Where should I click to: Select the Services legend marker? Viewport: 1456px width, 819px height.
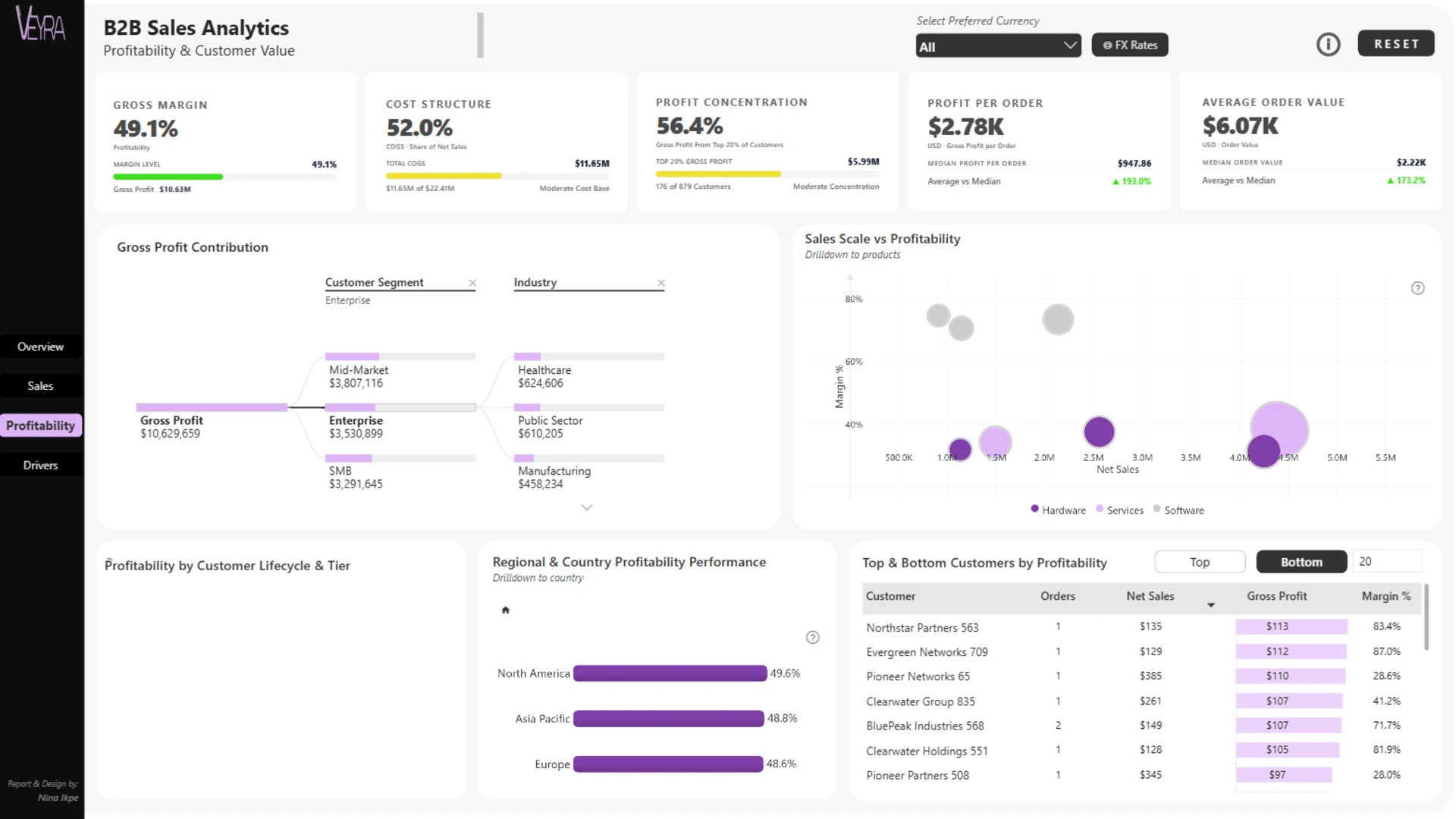pos(1100,509)
